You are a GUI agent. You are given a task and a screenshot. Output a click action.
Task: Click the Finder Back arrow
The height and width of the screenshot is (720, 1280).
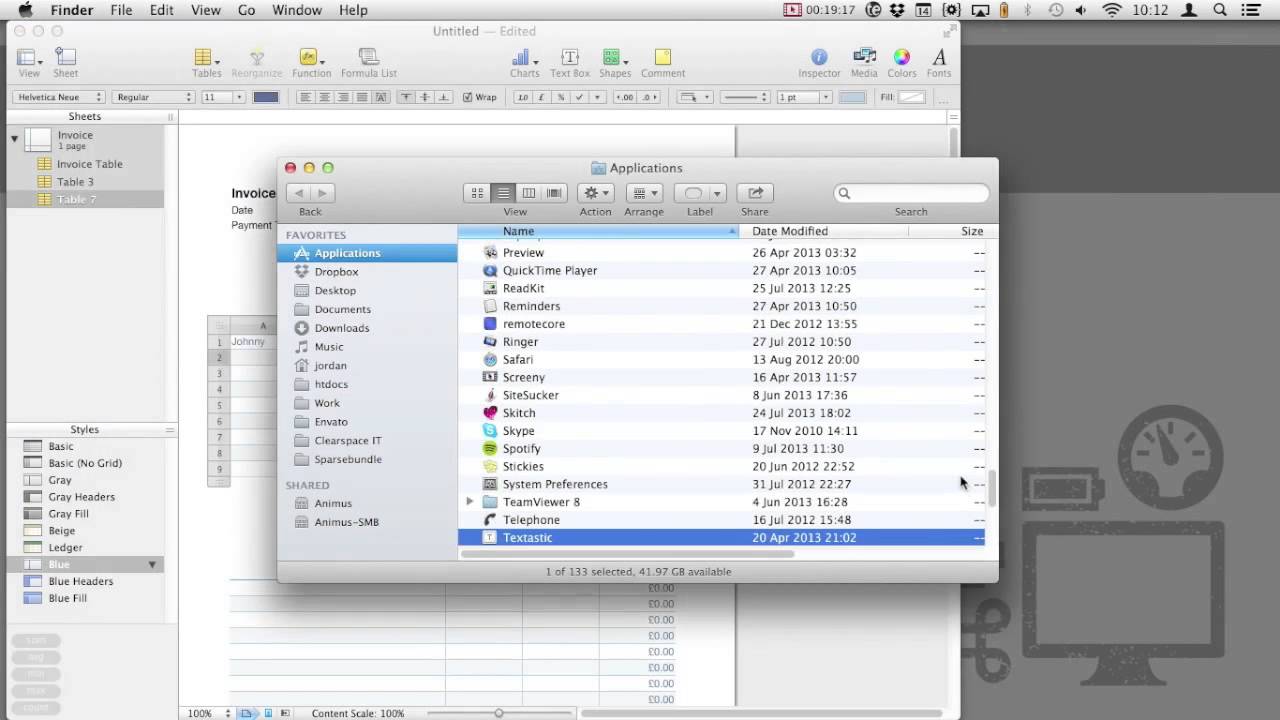pos(298,193)
